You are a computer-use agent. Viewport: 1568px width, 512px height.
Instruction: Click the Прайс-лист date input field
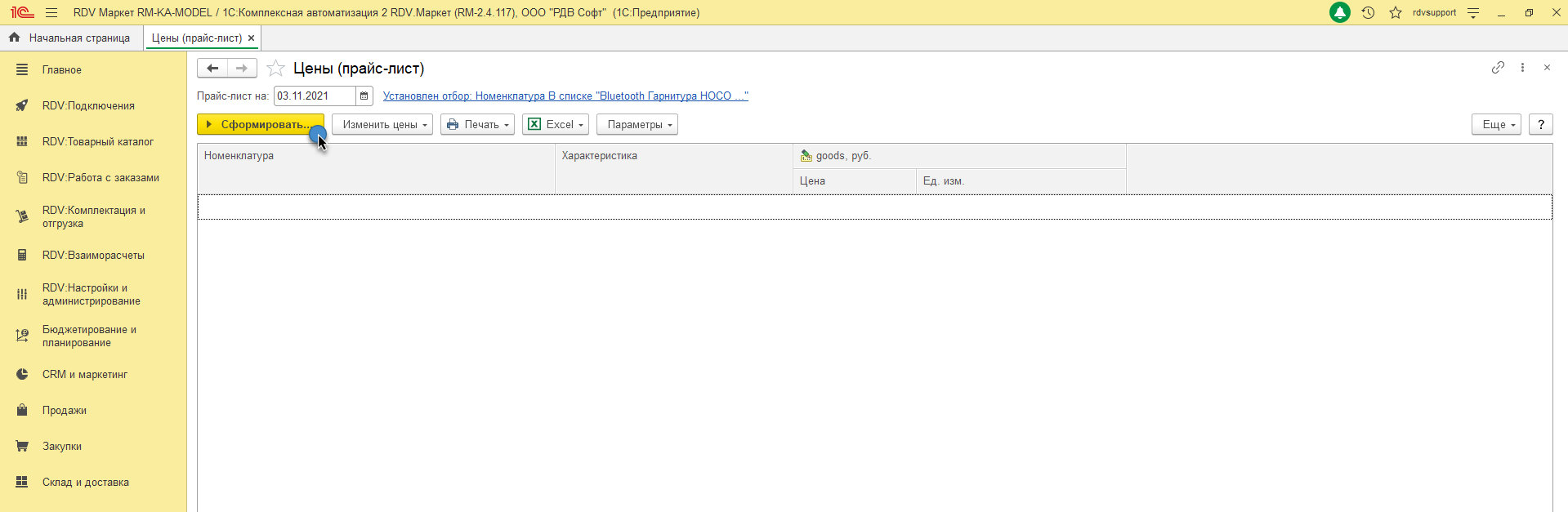(315, 96)
